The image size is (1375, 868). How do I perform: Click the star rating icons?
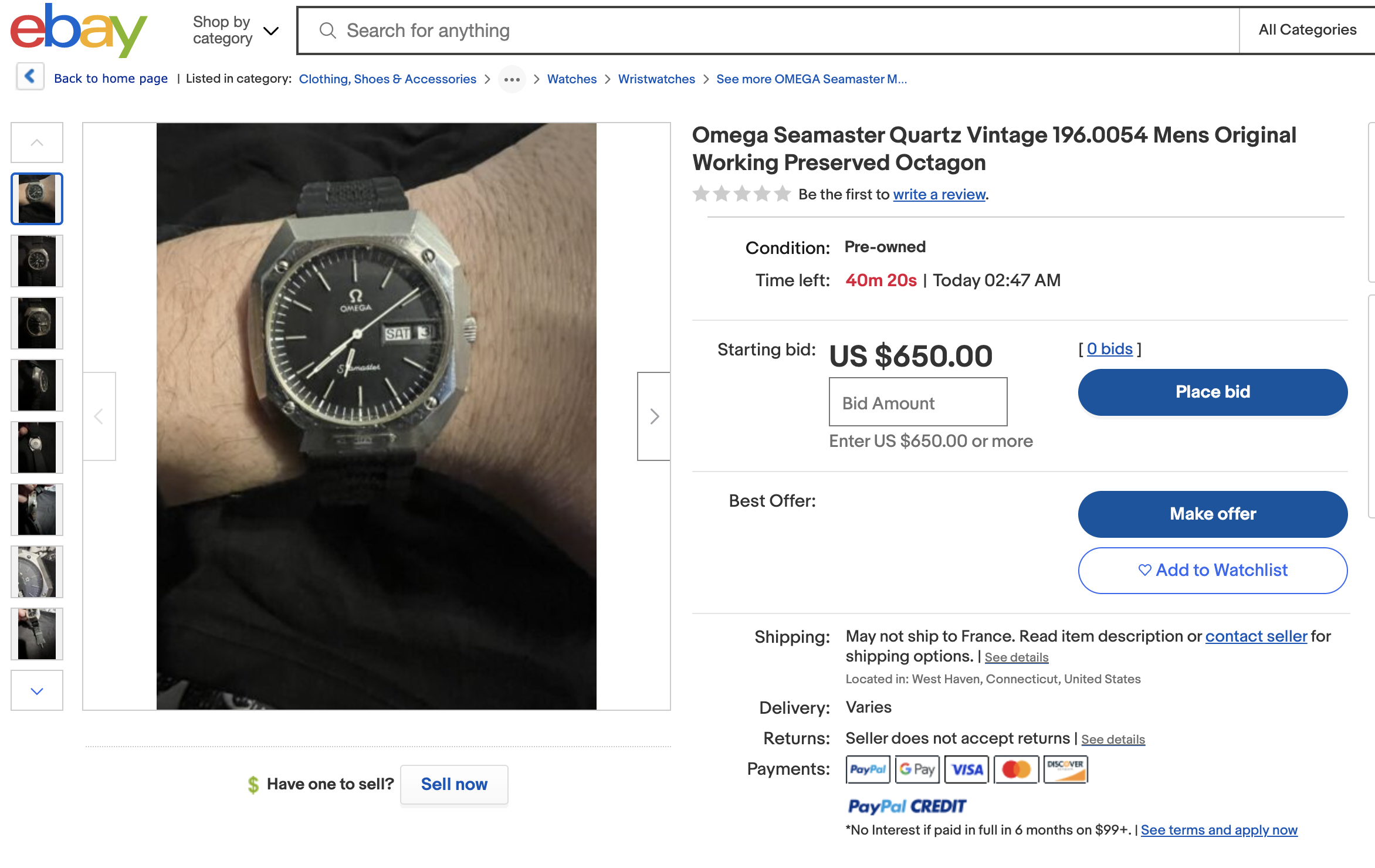[x=741, y=194]
